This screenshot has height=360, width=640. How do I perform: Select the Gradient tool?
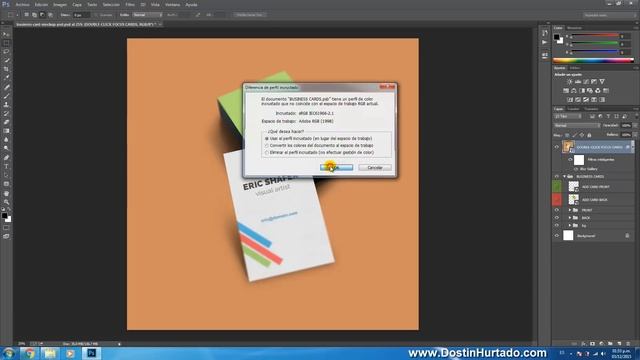6,131
